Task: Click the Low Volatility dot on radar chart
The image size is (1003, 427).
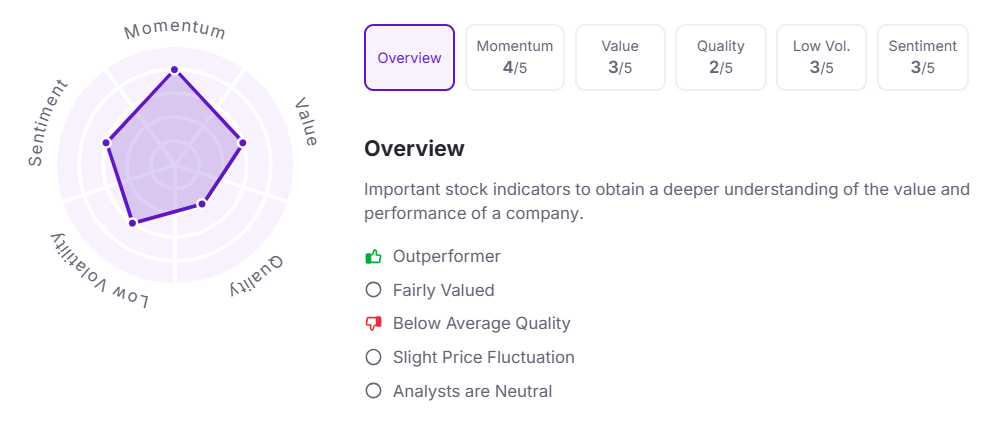Action: [132, 222]
